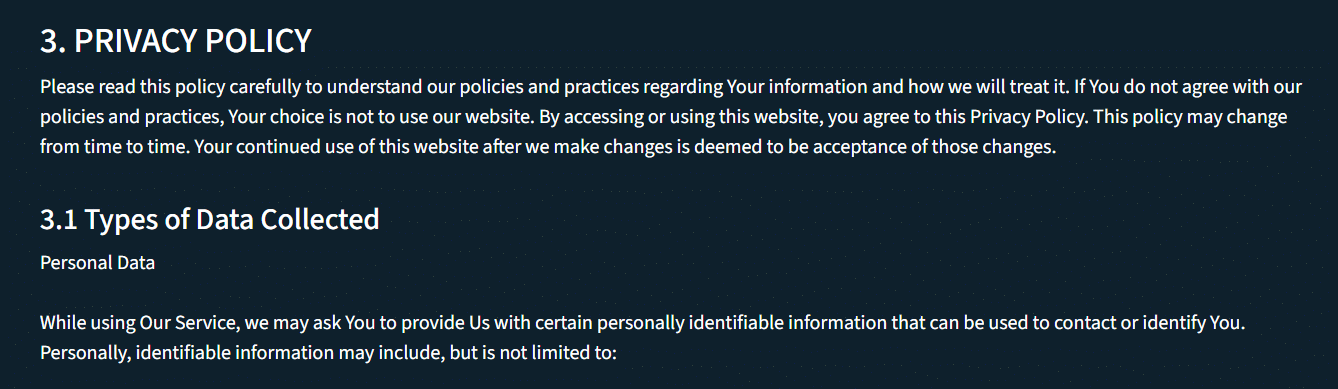Image resolution: width=1338 pixels, height=389 pixels.
Task: Click the "Personal Data" subheading
Action: point(97,263)
